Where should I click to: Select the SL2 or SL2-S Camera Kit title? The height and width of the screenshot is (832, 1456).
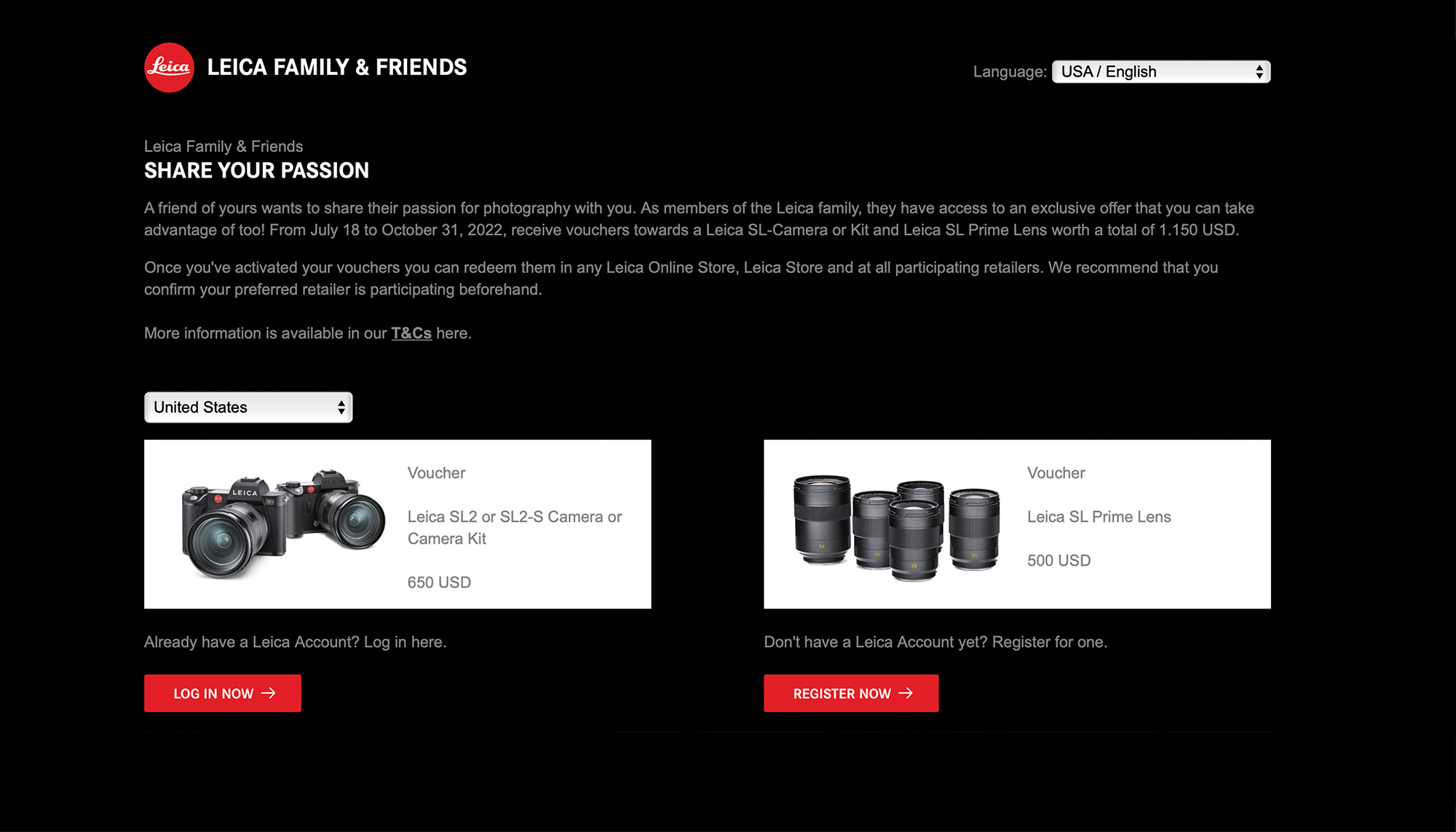[x=515, y=528]
